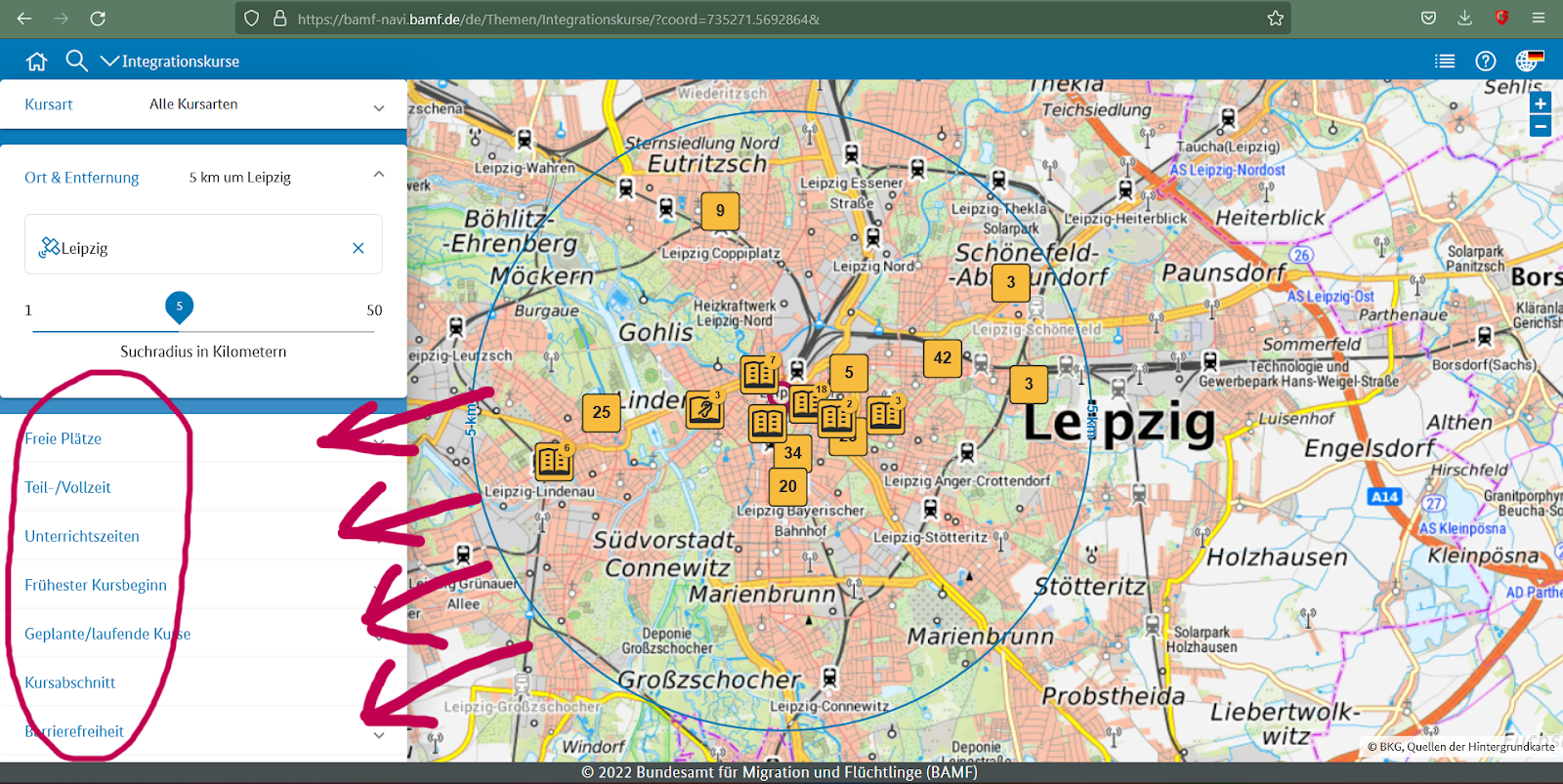Click the site lock icon in the address bar
The height and width of the screenshot is (784, 1563).
click(x=279, y=19)
